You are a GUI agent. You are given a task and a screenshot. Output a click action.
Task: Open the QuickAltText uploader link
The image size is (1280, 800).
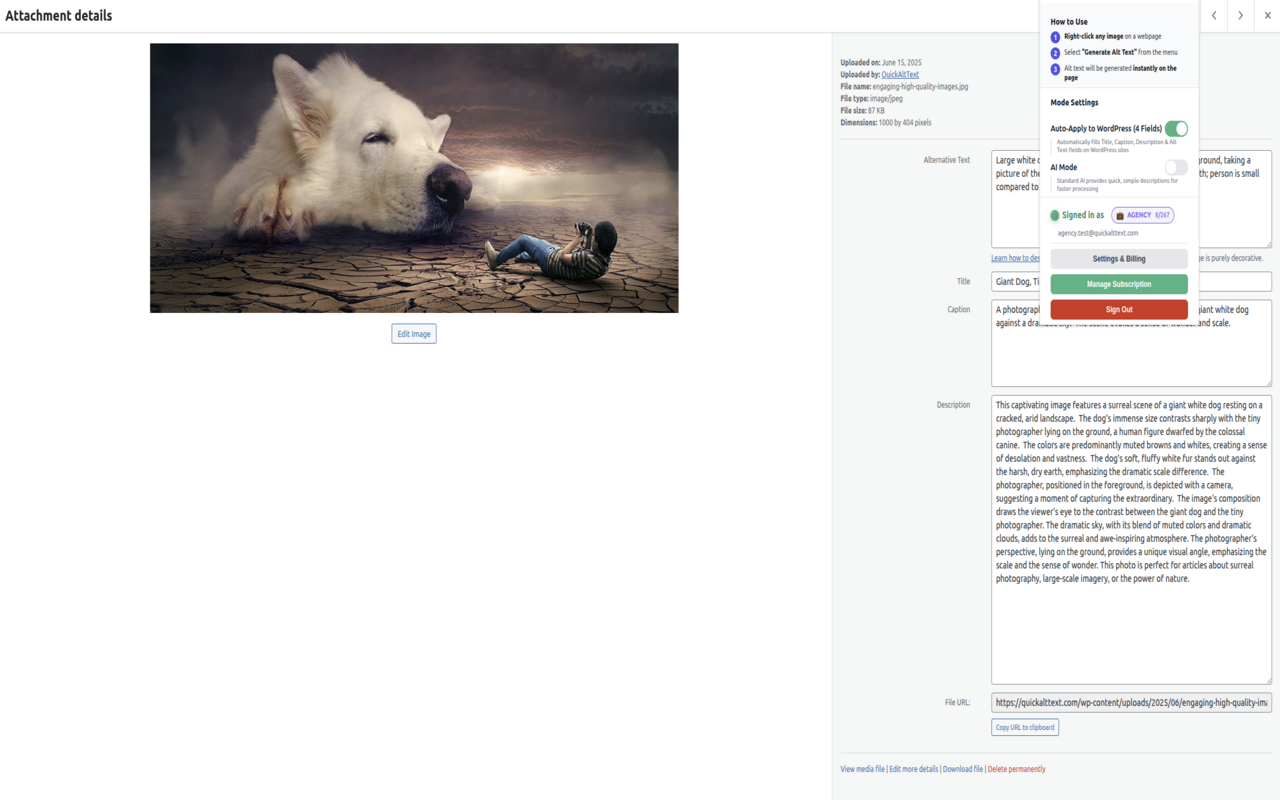click(x=900, y=75)
